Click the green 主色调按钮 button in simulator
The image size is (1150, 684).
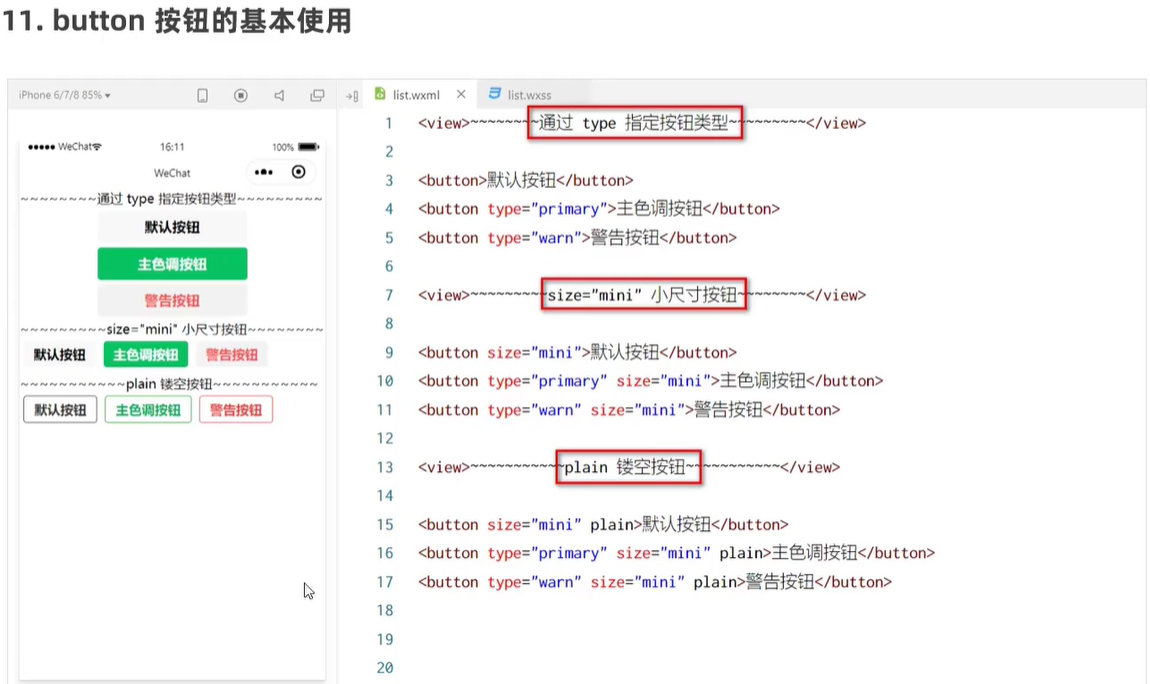(x=171, y=262)
